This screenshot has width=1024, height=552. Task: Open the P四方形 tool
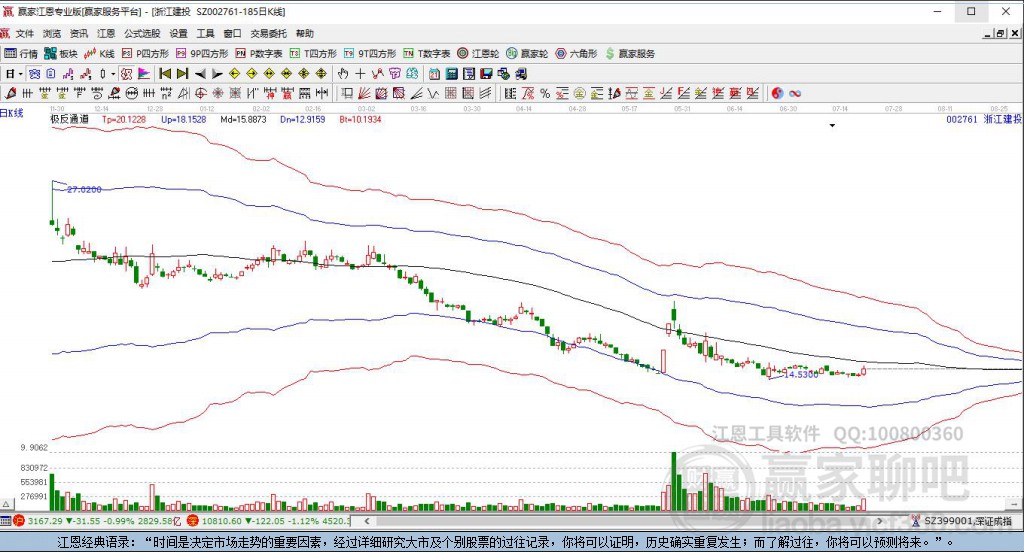click(145, 54)
